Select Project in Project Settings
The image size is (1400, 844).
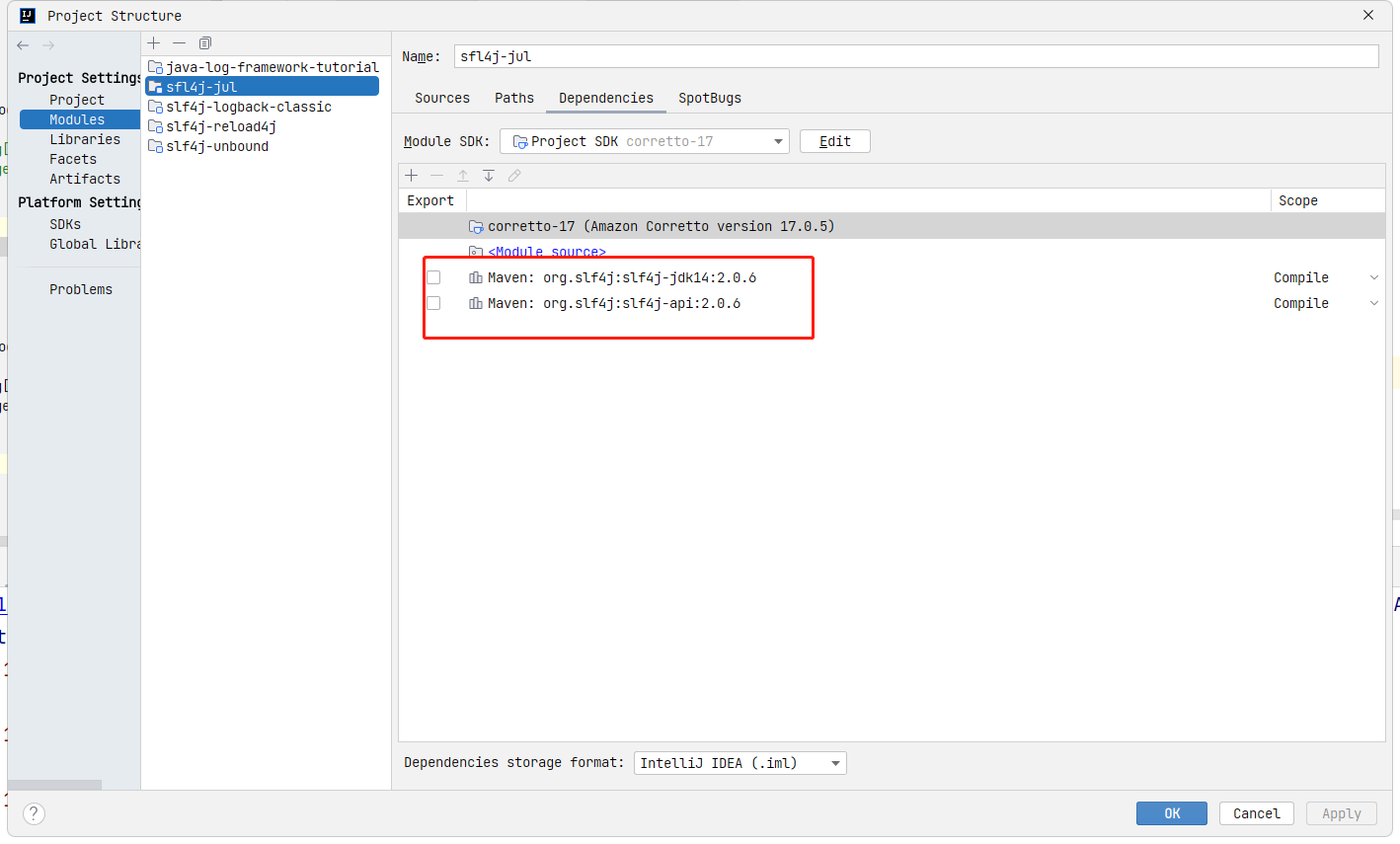pyautogui.click(x=77, y=100)
